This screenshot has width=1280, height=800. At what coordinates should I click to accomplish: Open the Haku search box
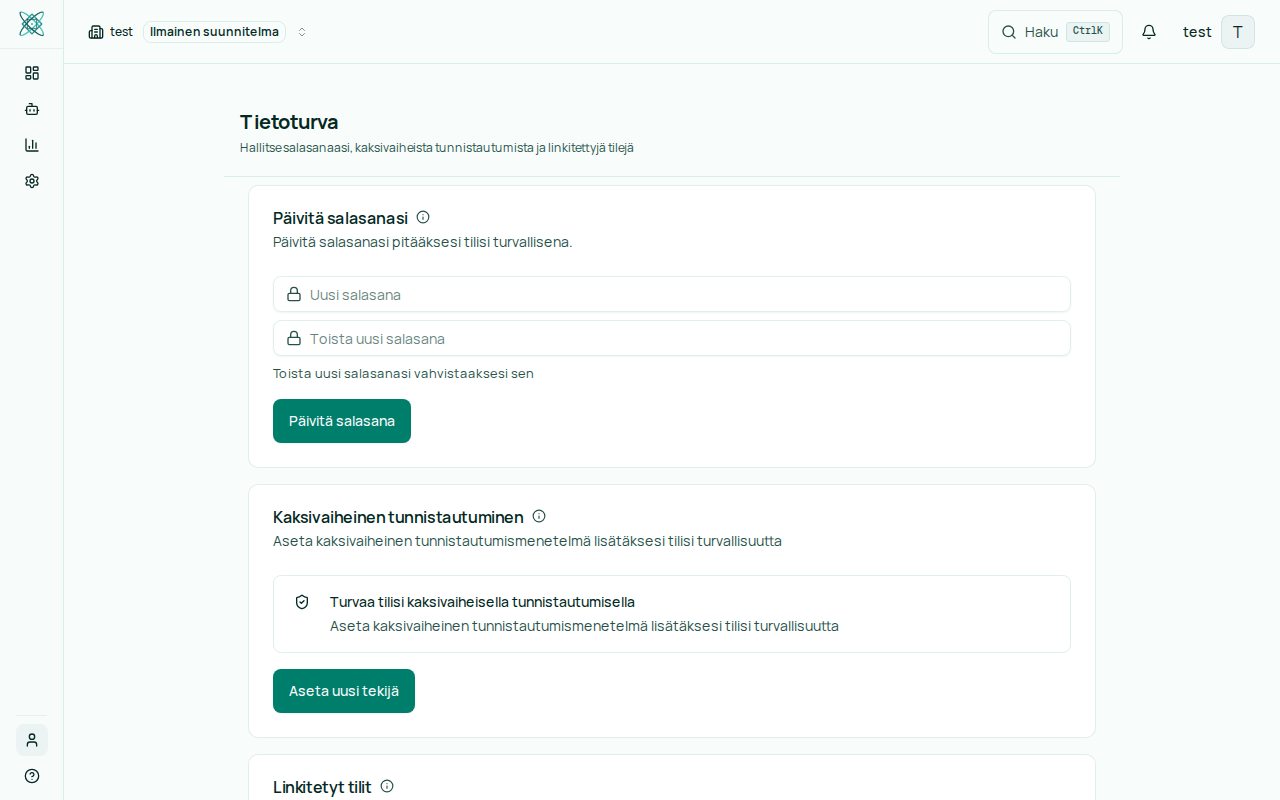1055,32
